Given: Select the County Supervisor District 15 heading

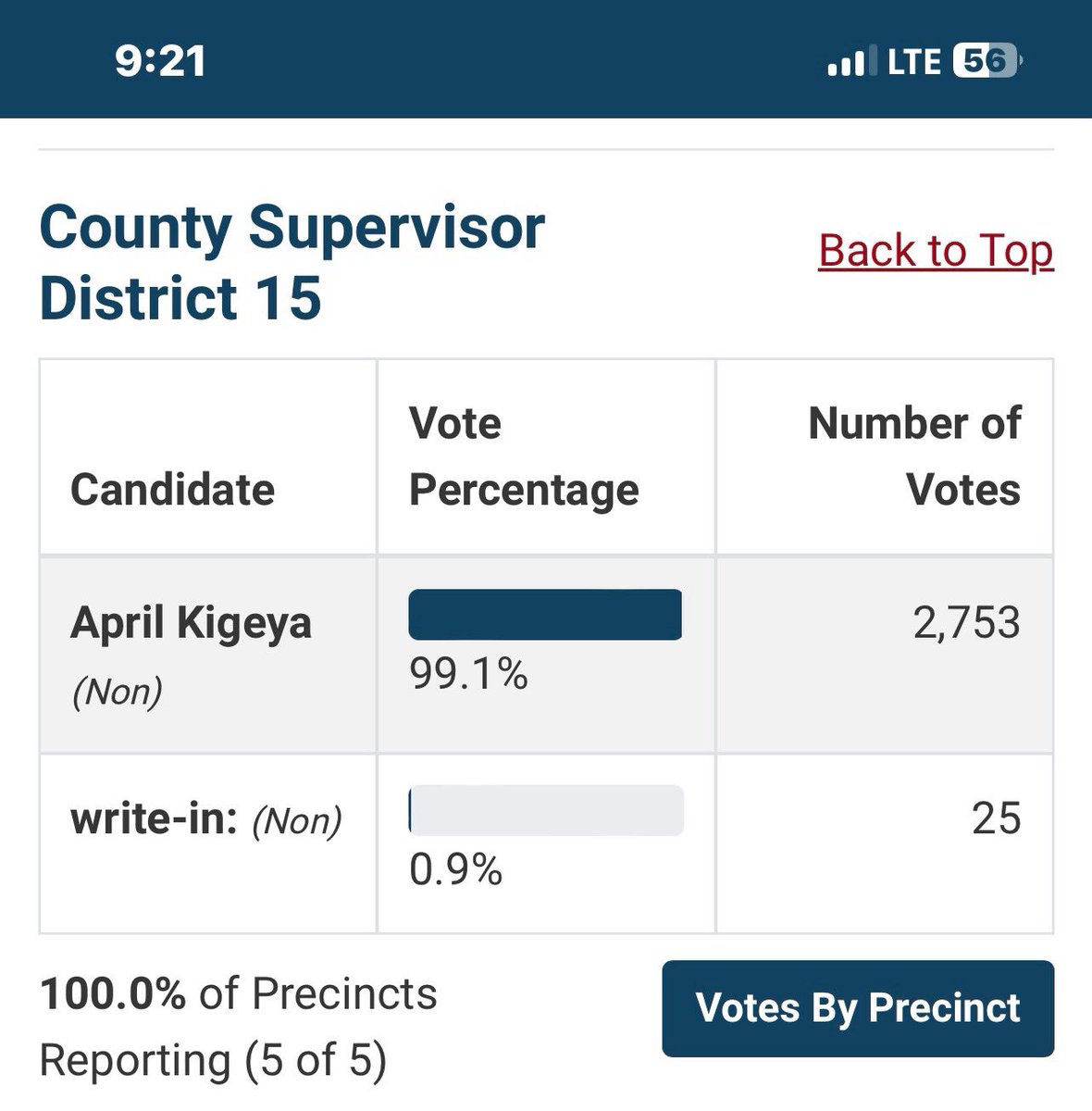Looking at the screenshot, I should point(292,262).
